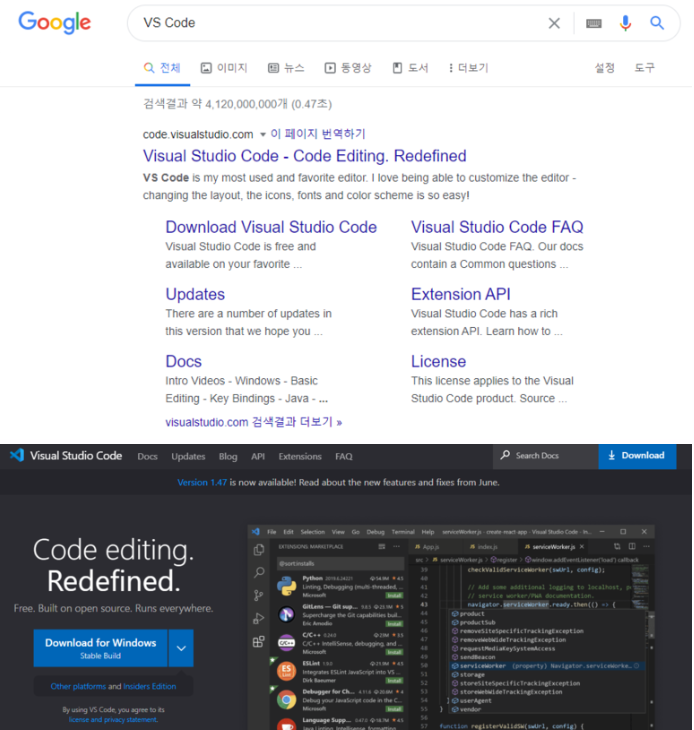This screenshot has height=730, width=694.
Task: Open API in the VS Code site navbar
Action: tap(258, 457)
